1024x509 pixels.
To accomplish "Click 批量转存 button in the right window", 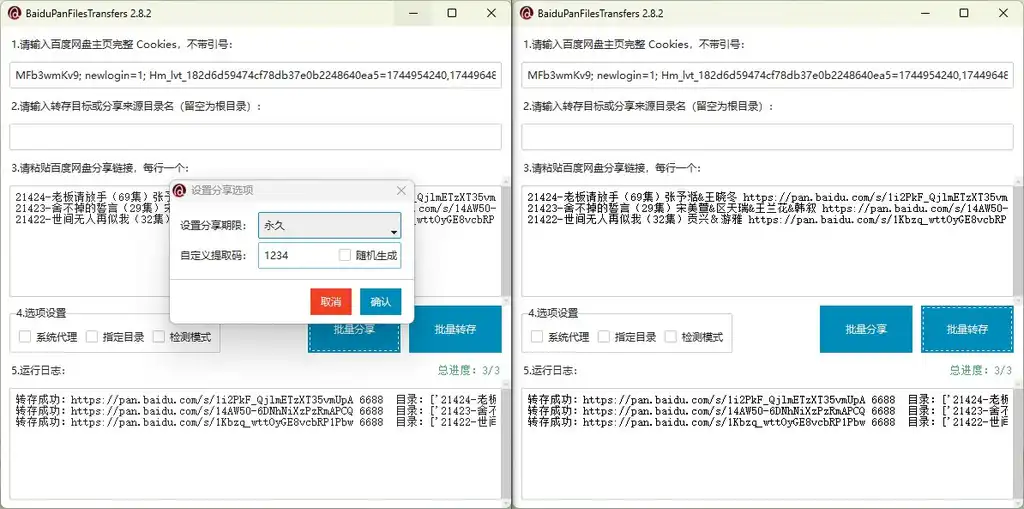I will 967,329.
